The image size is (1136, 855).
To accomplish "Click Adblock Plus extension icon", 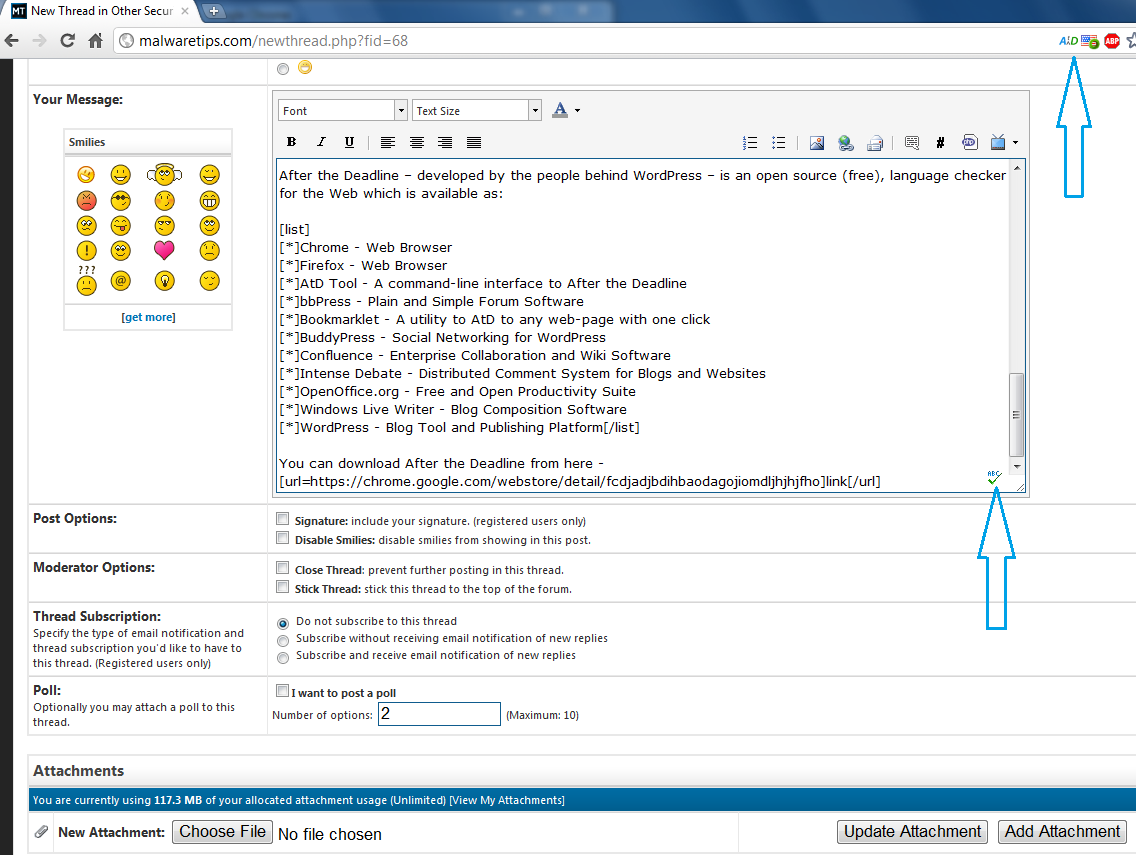I will pyautogui.click(x=1112, y=41).
